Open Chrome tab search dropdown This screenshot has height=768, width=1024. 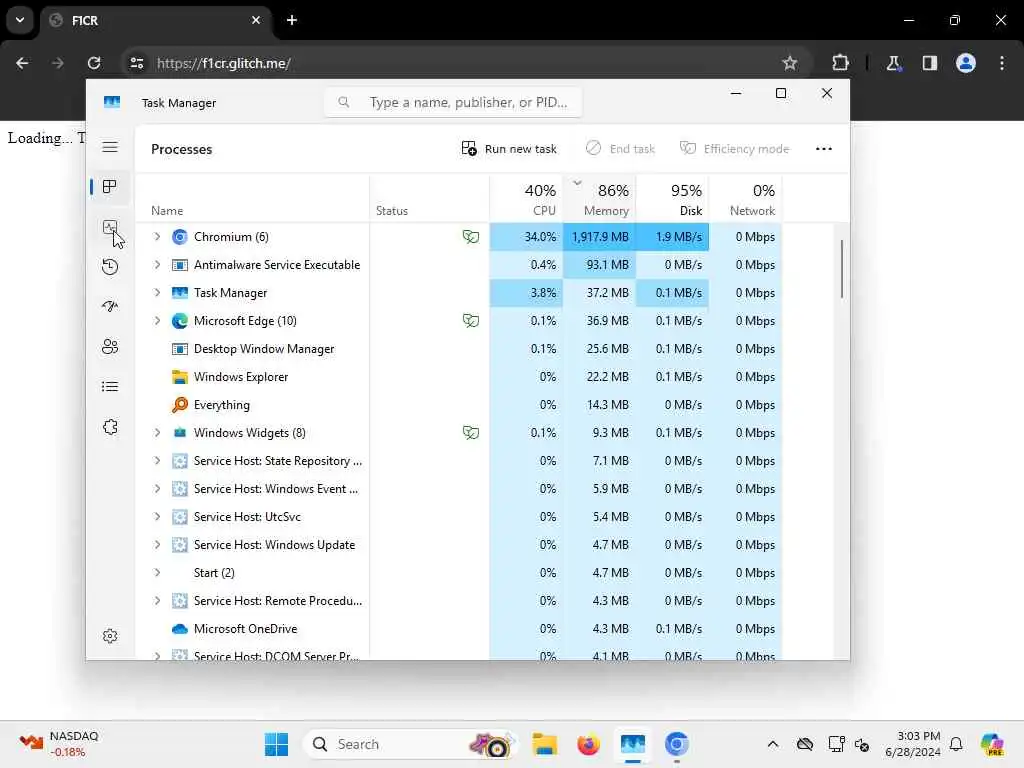tap(20, 20)
